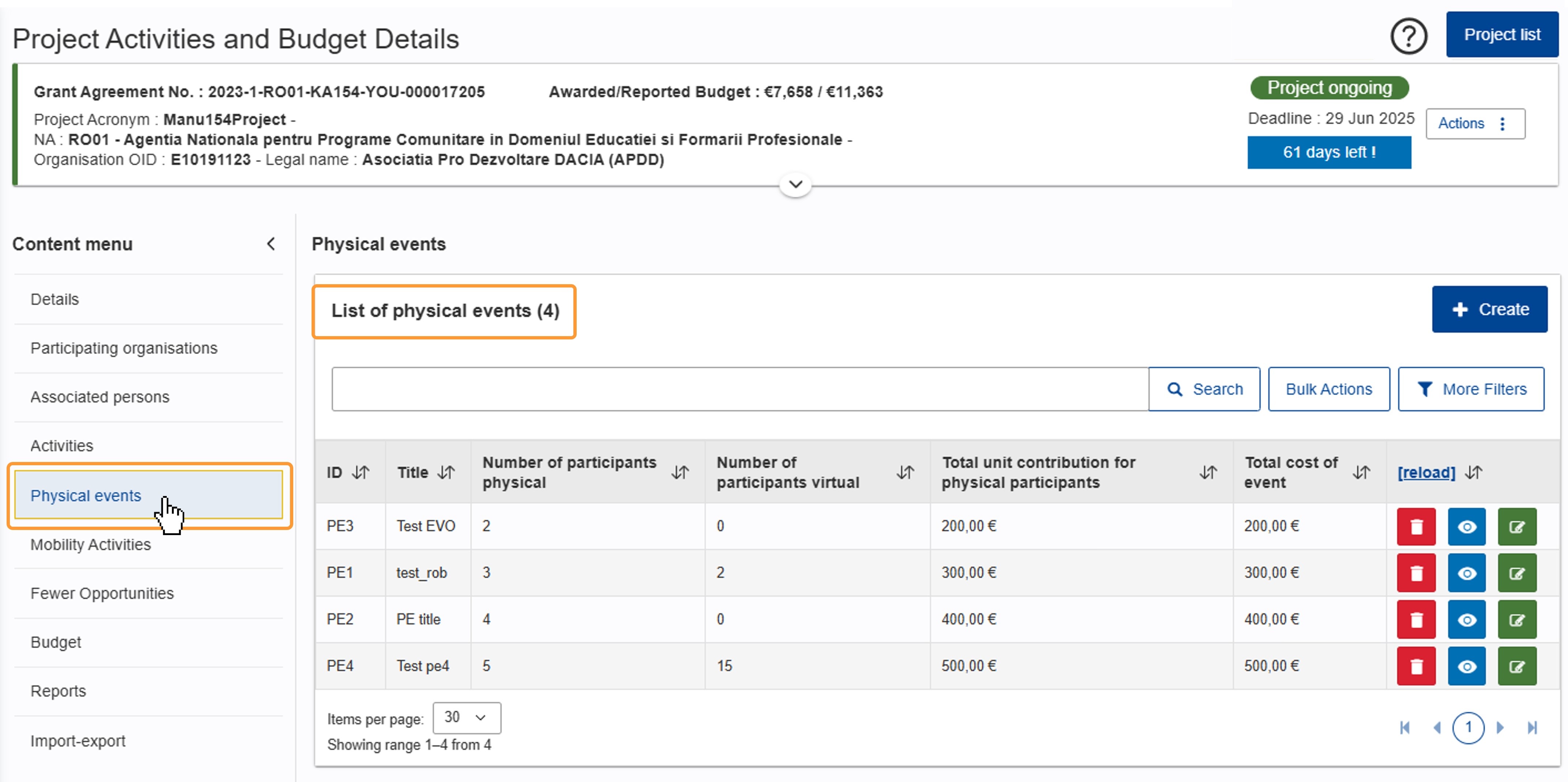This screenshot has width=1568, height=782.
Task: Click the Project list button
Action: click(1502, 35)
